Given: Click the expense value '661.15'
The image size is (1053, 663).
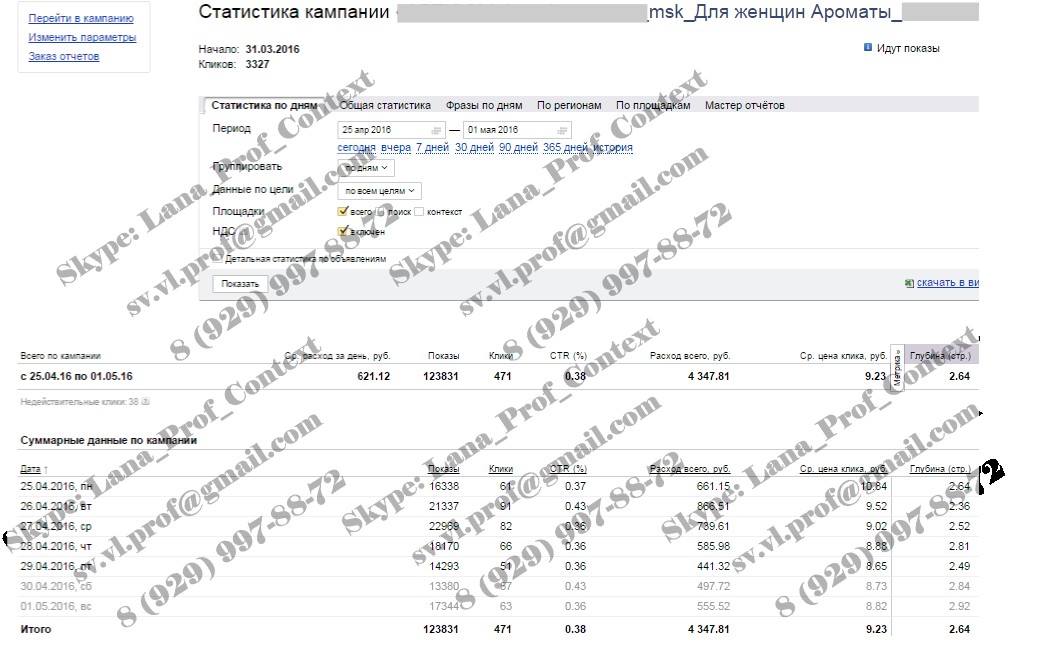Looking at the screenshot, I should tap(713, 486).
